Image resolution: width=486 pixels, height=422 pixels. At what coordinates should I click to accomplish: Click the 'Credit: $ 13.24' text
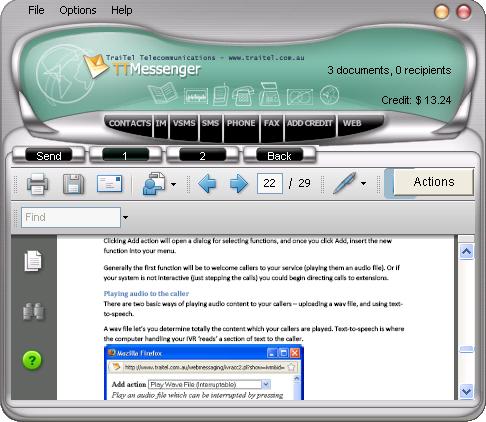point(416,100)
